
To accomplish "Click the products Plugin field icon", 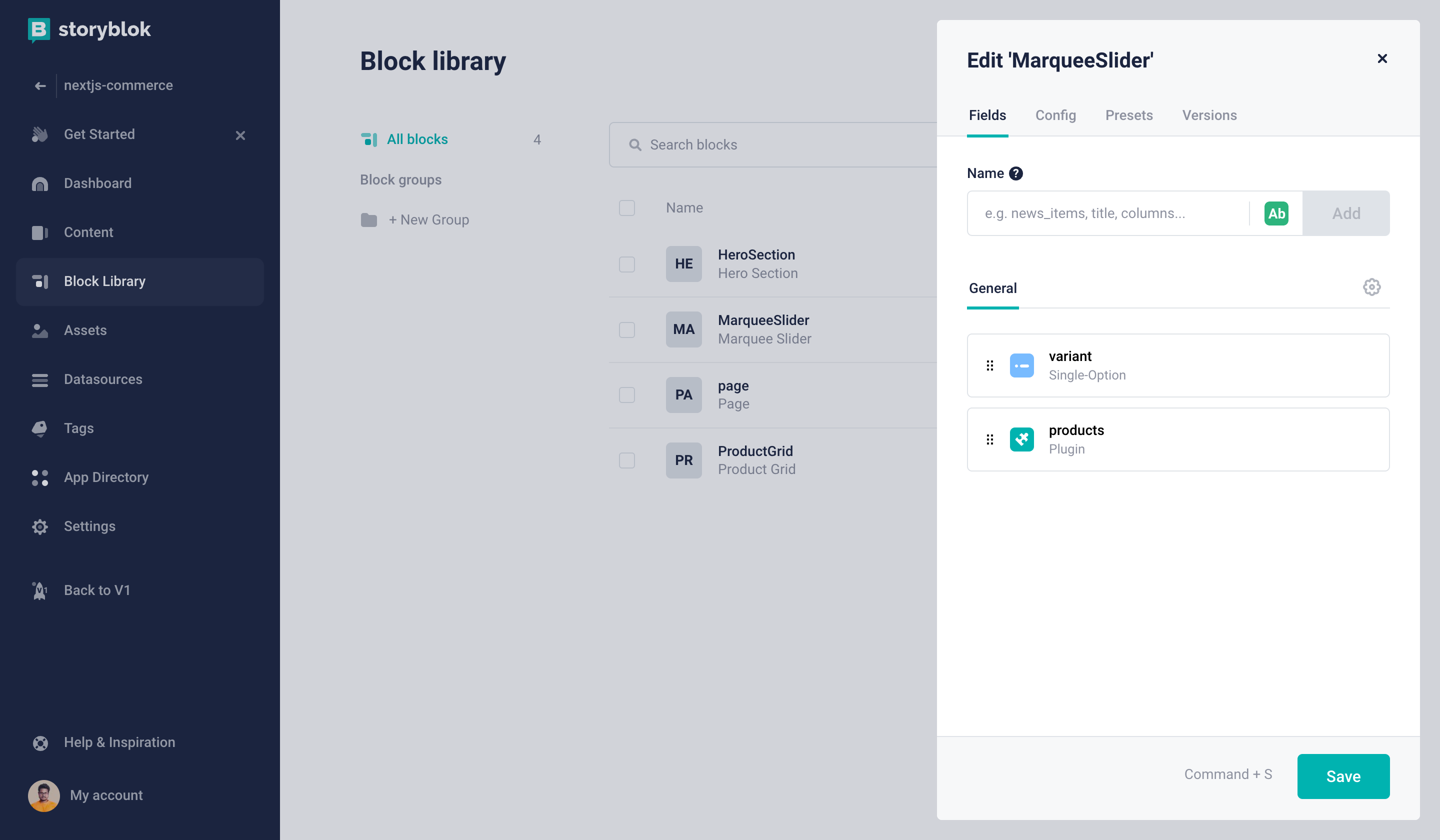I will 1021,439.
